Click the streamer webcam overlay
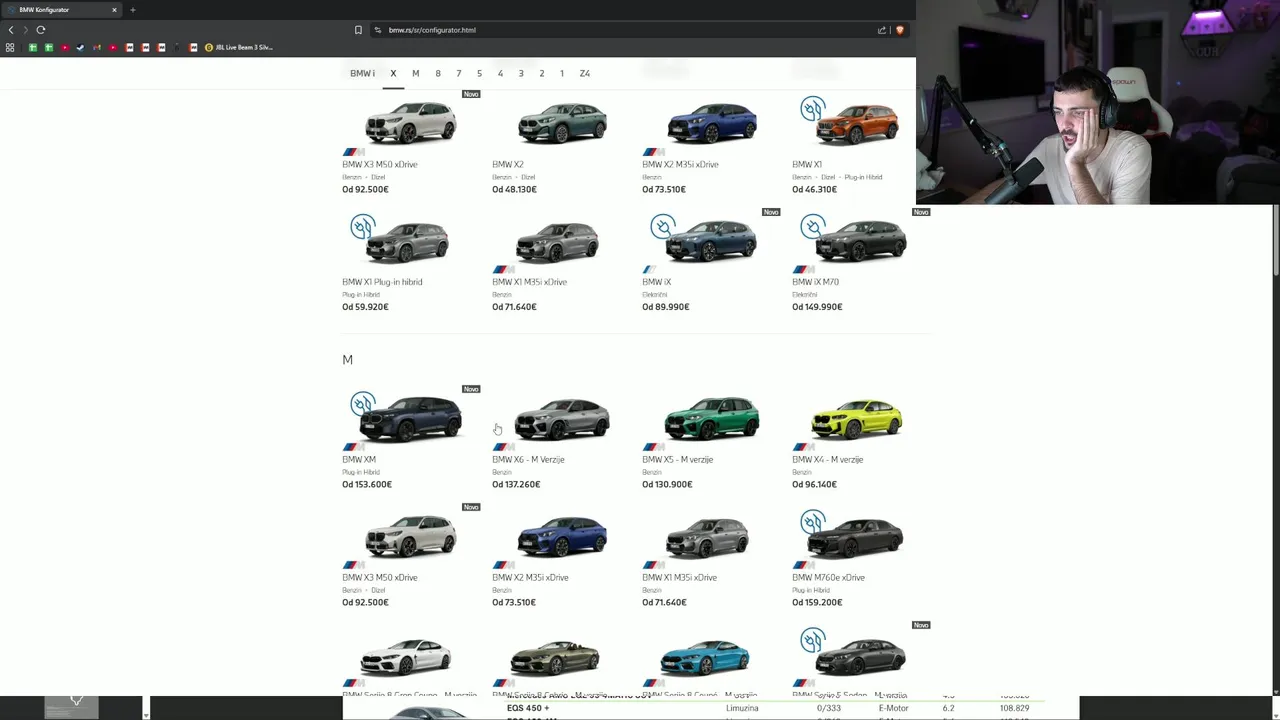The image size is (1280, 720). click(1098, 102)
